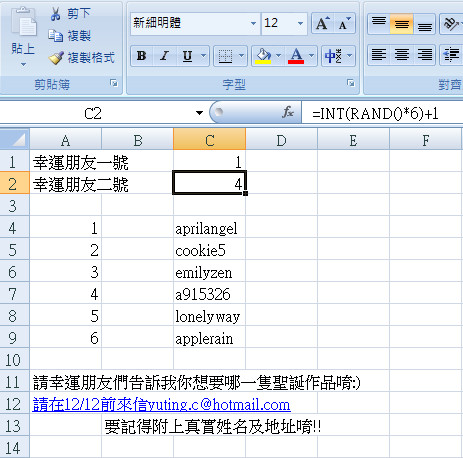Click cell containing applerain

209,337
